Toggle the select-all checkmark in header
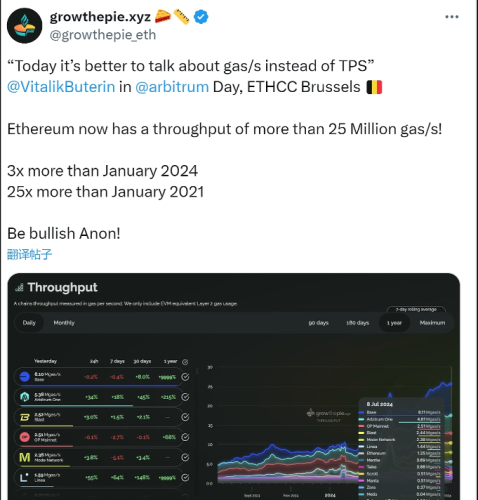 click(x=185, y=362)
